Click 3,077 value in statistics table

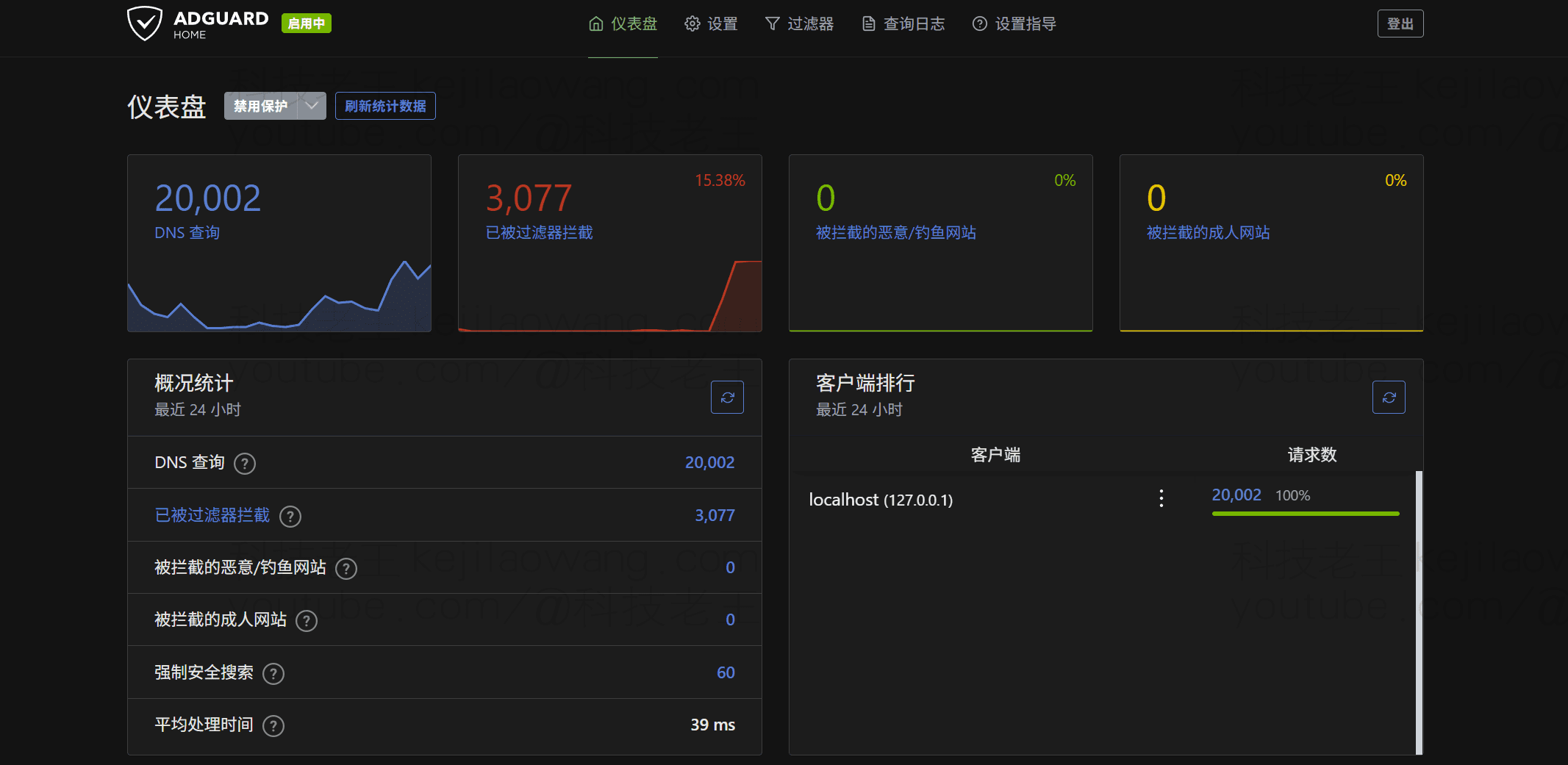(715, 515)
